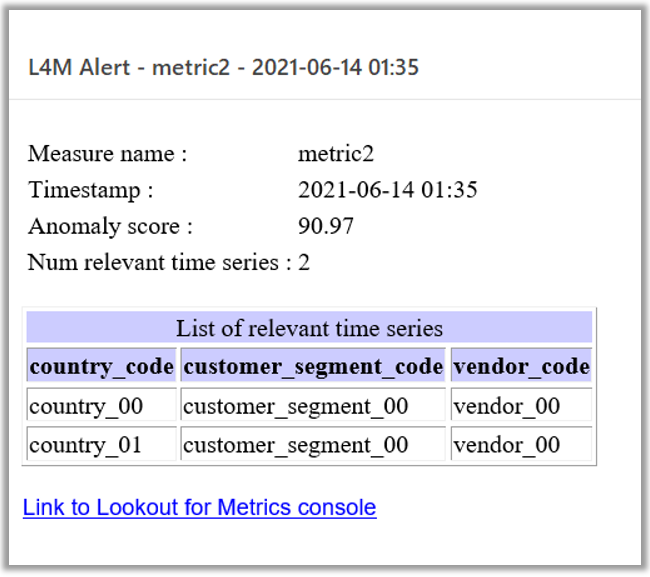Click the Measure name label

(107, 154)
